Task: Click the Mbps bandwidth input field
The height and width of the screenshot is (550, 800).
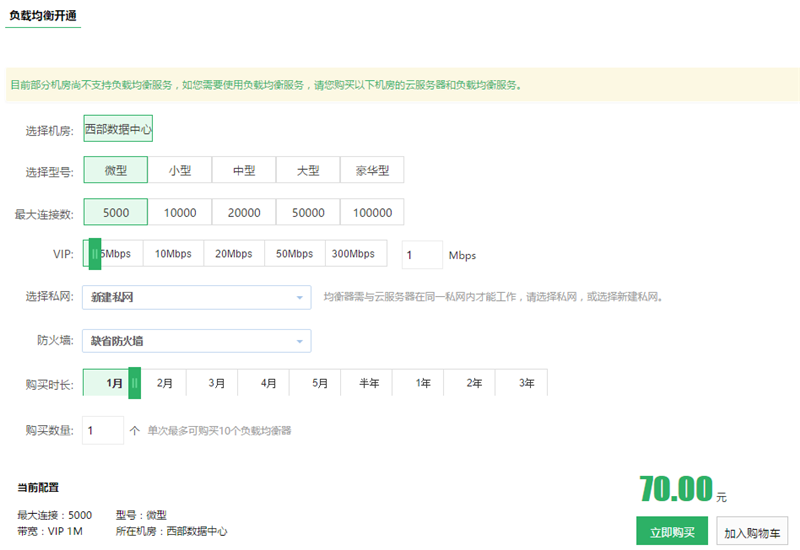Action: click(x=422, y=255)
